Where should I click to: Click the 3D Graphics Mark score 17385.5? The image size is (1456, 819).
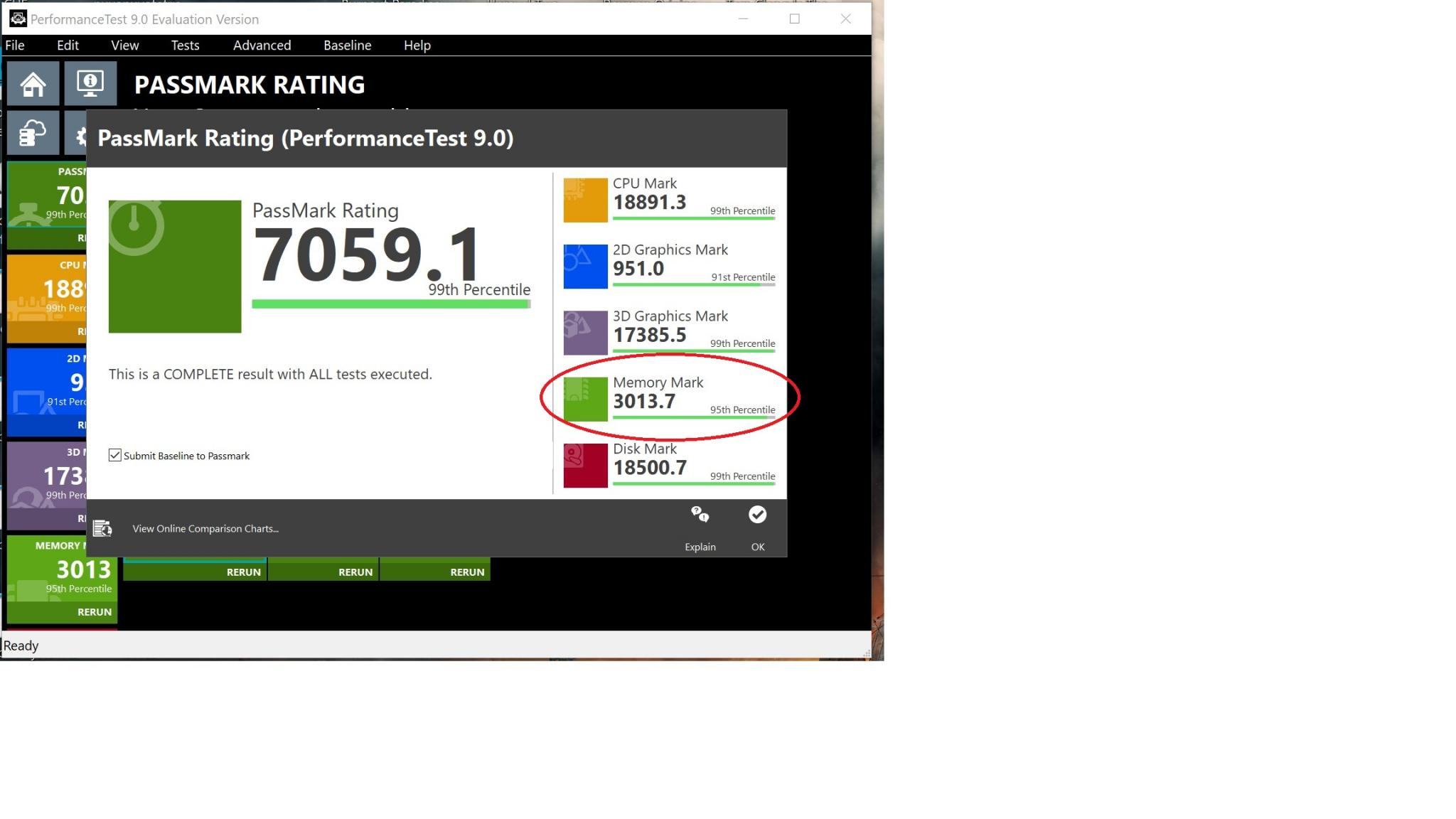pos(650,335)
